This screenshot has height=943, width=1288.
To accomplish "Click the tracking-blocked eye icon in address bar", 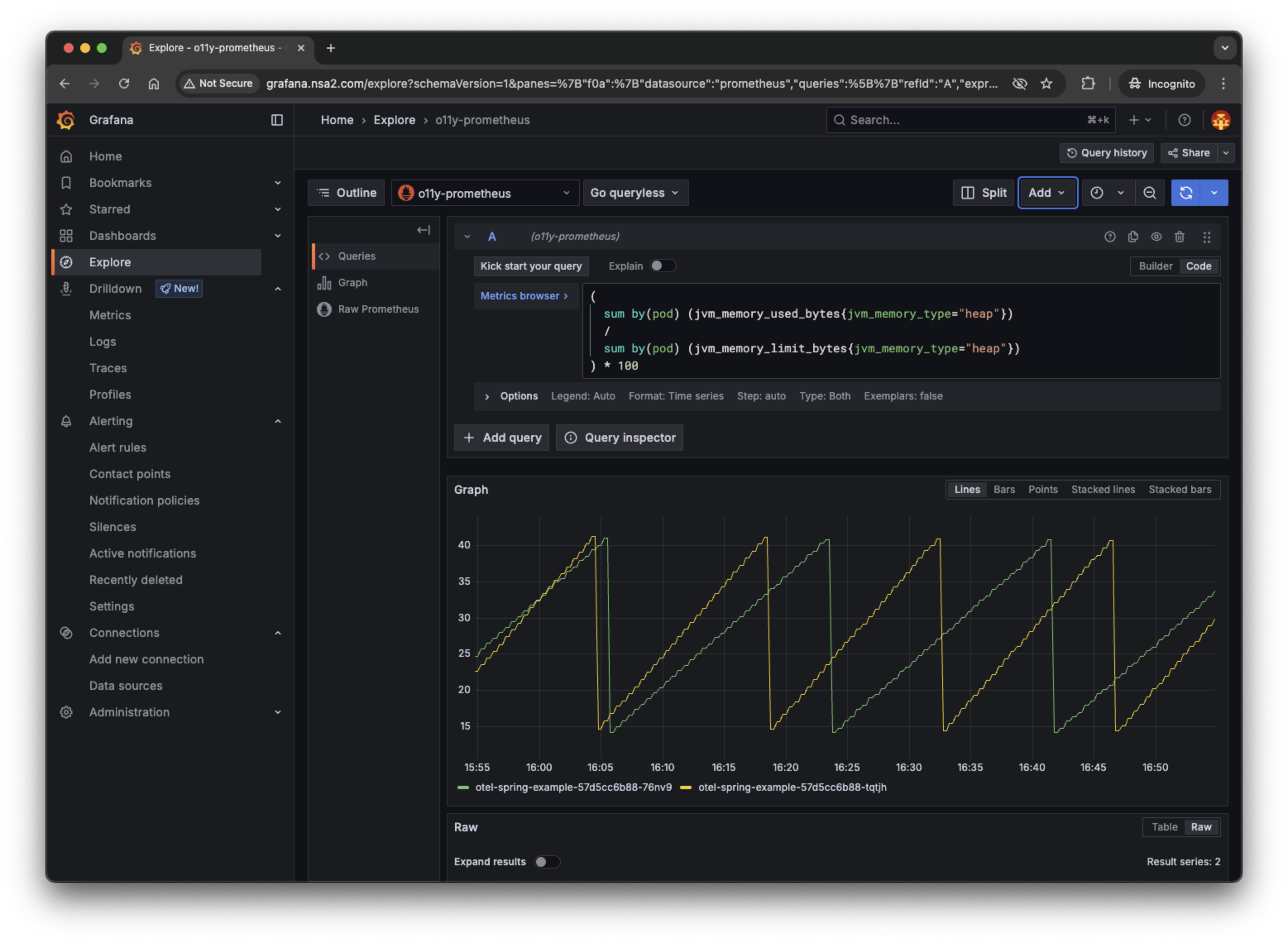I will (x=1020, y=84).
